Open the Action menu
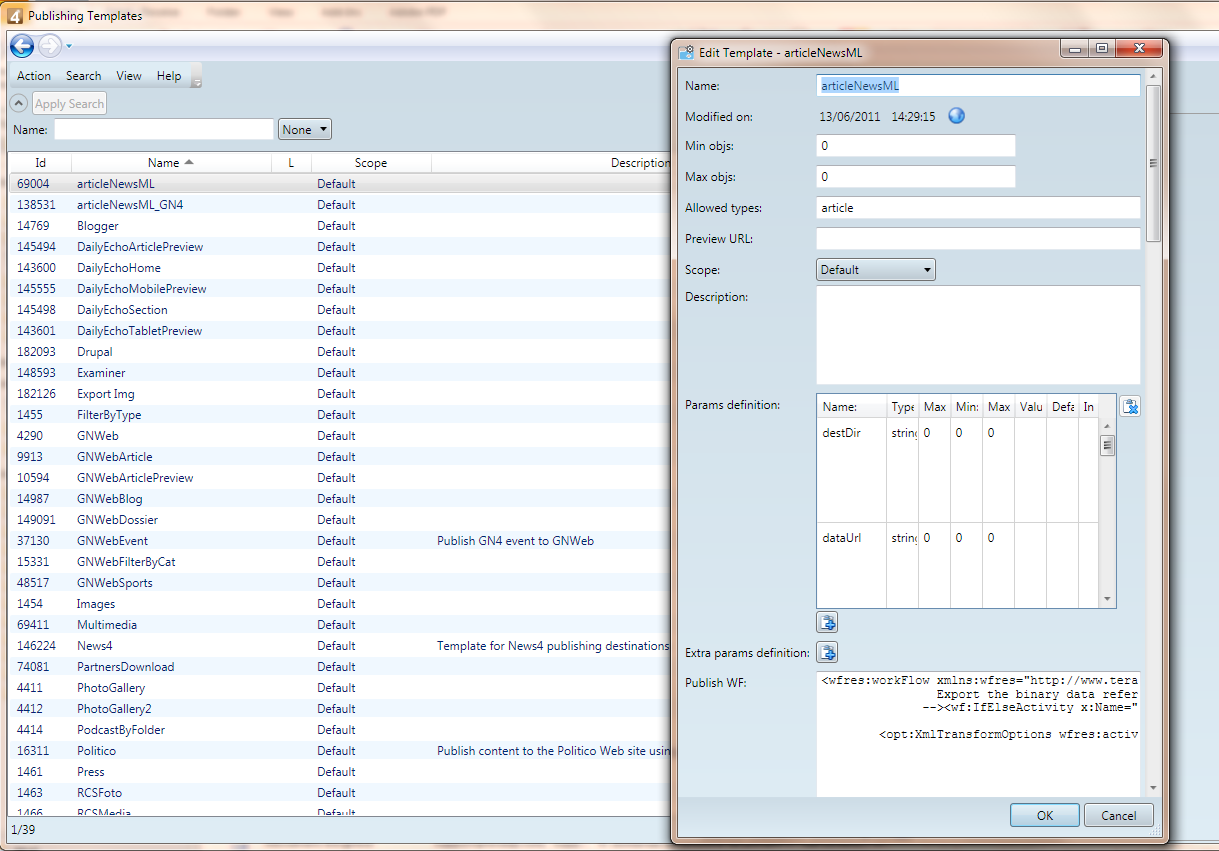Image resolution: width=1219 pixels, height=851 pixels. click(x=34, y=76)
